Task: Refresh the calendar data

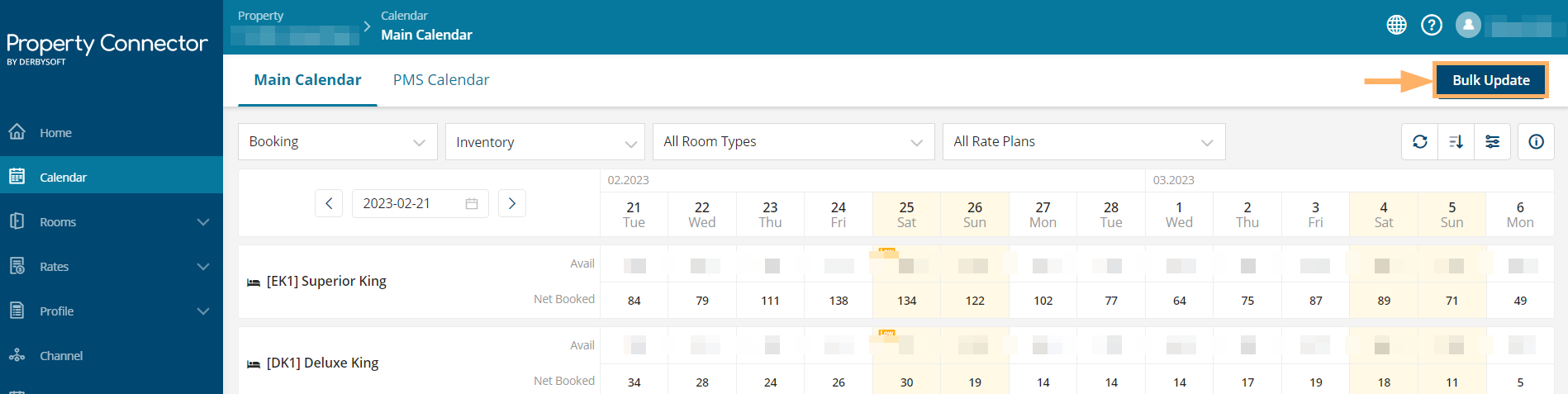Action: [1420, 142]
